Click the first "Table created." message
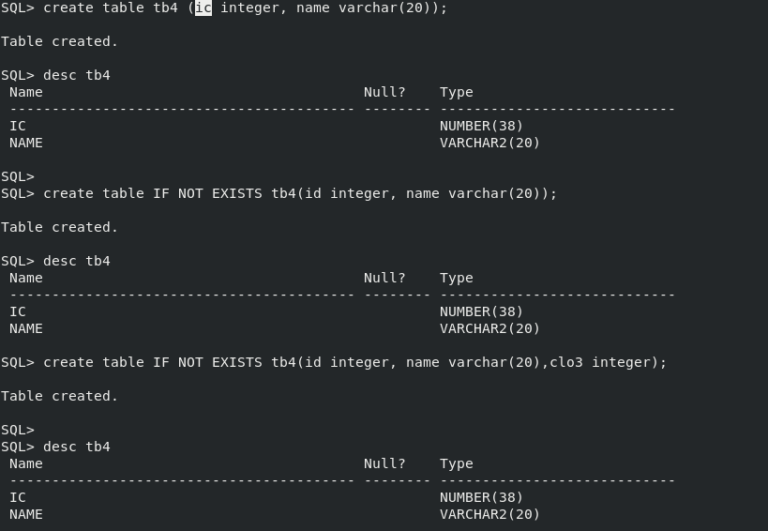Viewport: 768px width, 531px height. coord(59,41)
